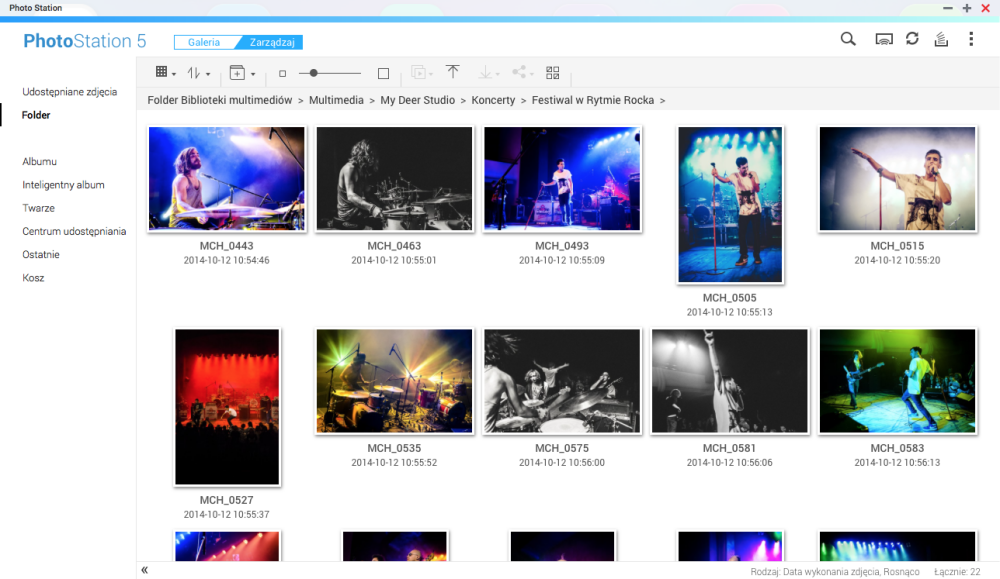1000x579 pixels.
Task: Click the slideshow play icon
Action: tap(418, 73)
